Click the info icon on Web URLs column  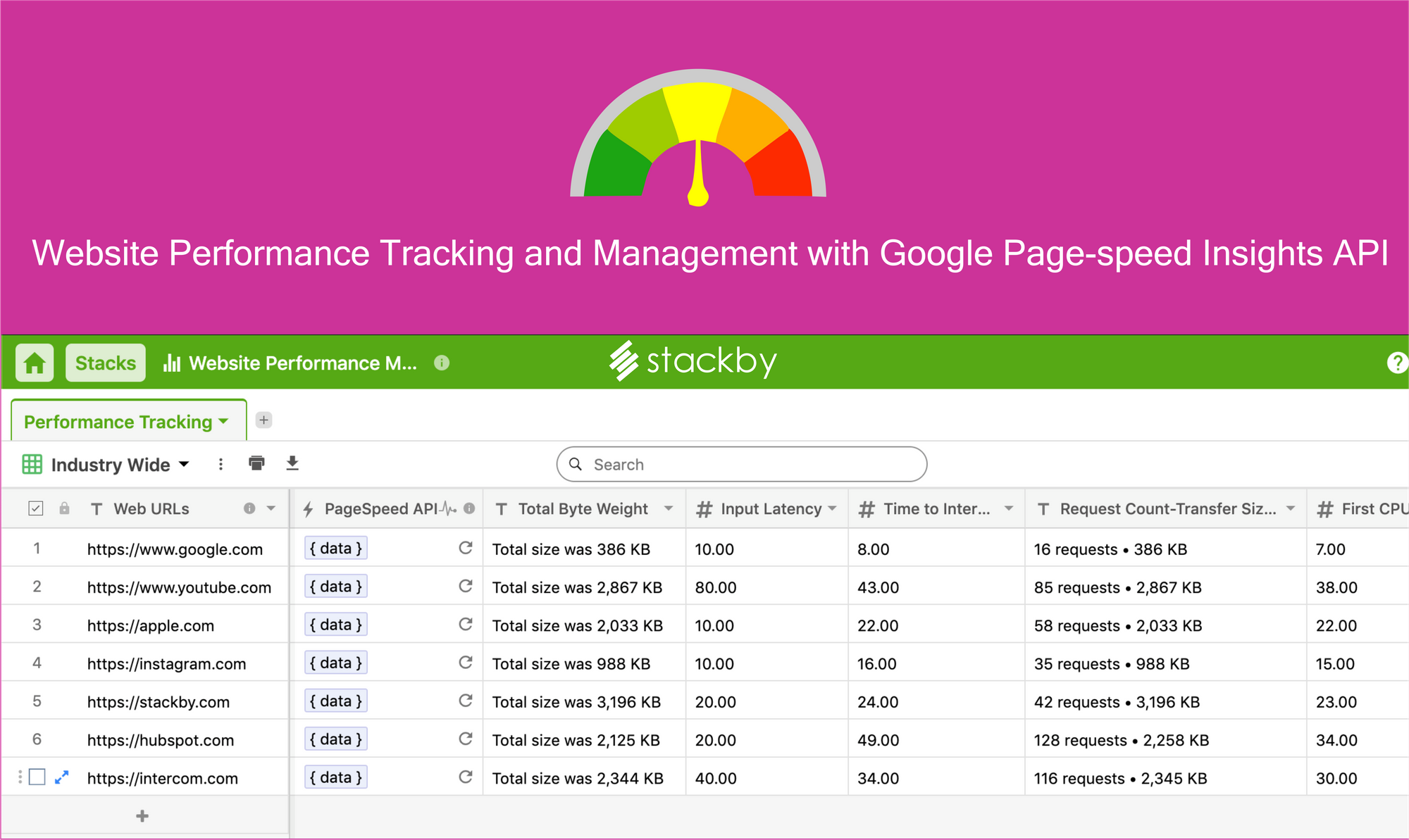pyautogui.click(x=249, y=508)
